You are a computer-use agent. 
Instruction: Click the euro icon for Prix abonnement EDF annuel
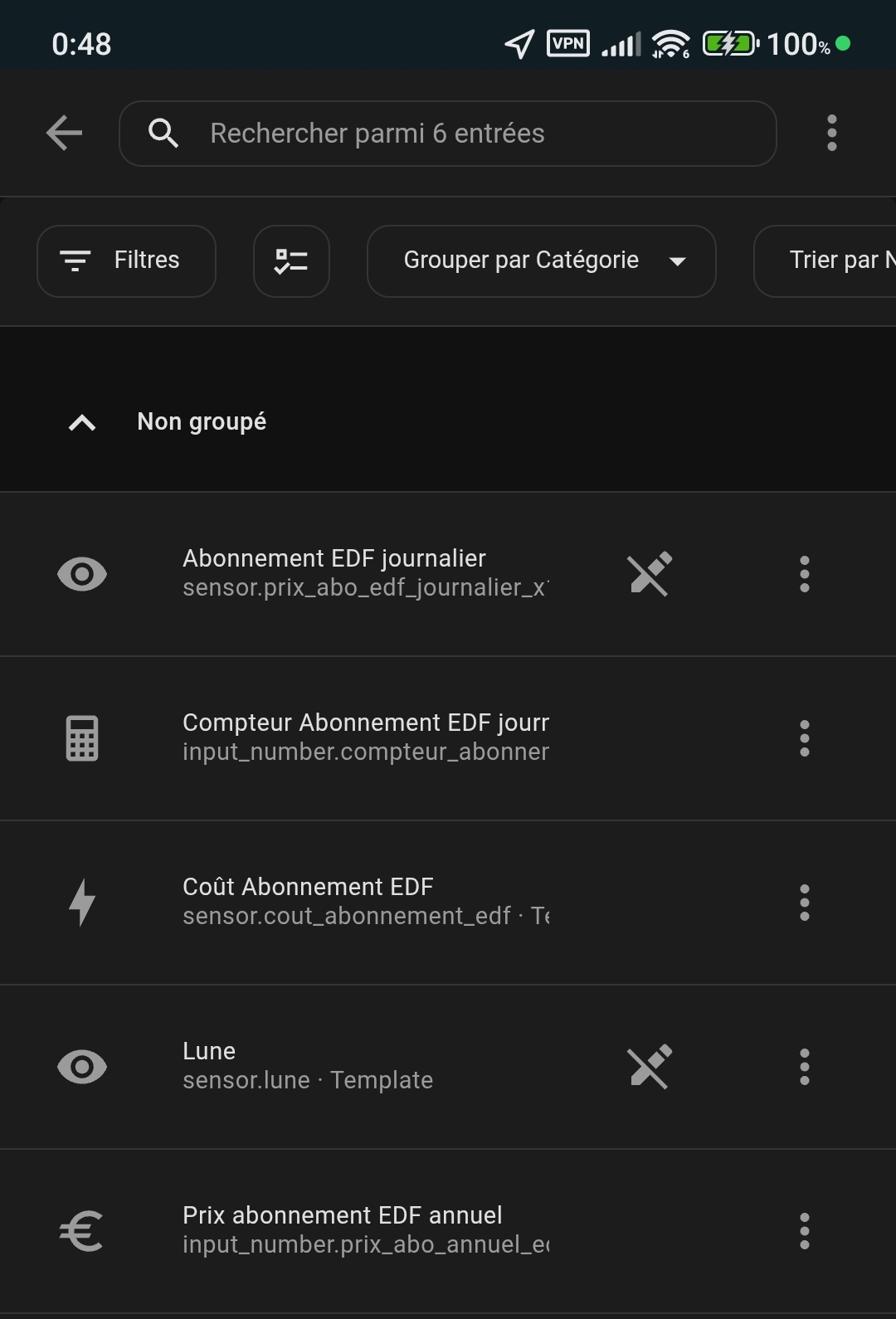coord(82,1231)
